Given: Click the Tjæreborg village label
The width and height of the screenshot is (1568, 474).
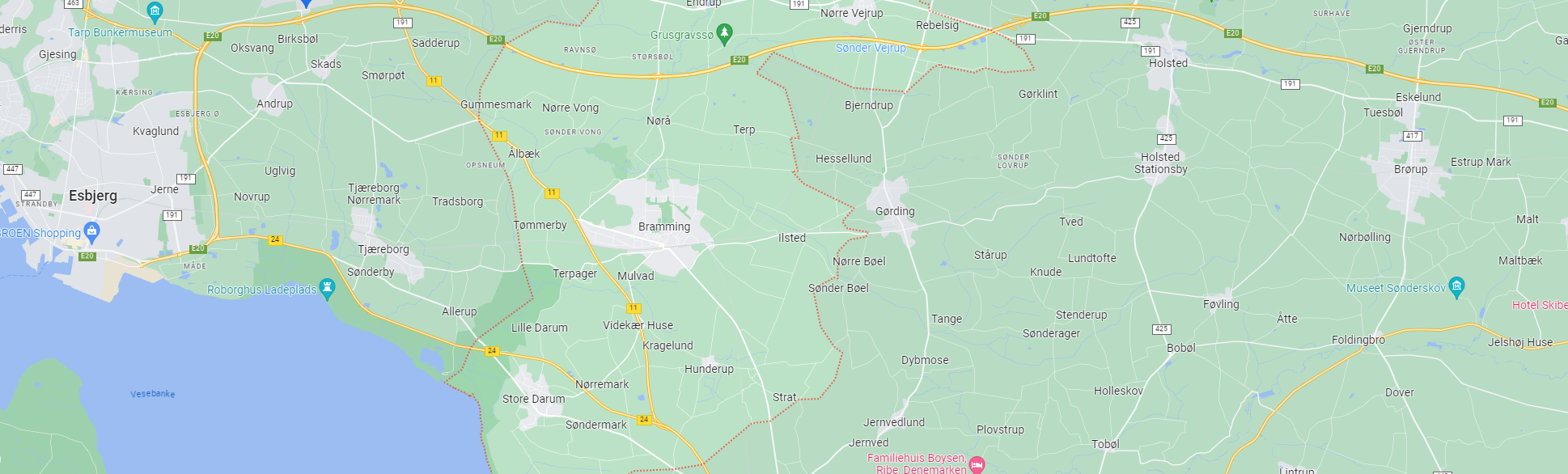Looking at the screenshot, I should [x=384, y=249].
